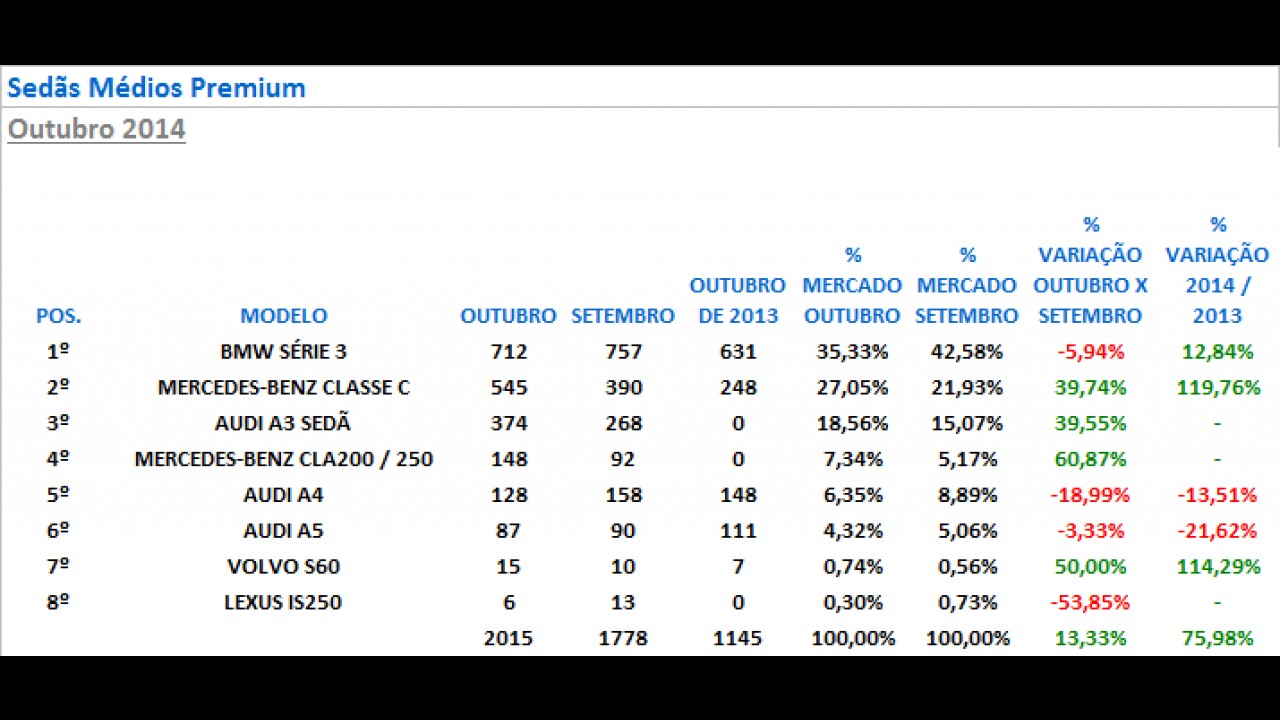This screenshot has height=720, width=1280.
Task: Select the 'SETEMBRO' sales column header
Action: point(623,316)
